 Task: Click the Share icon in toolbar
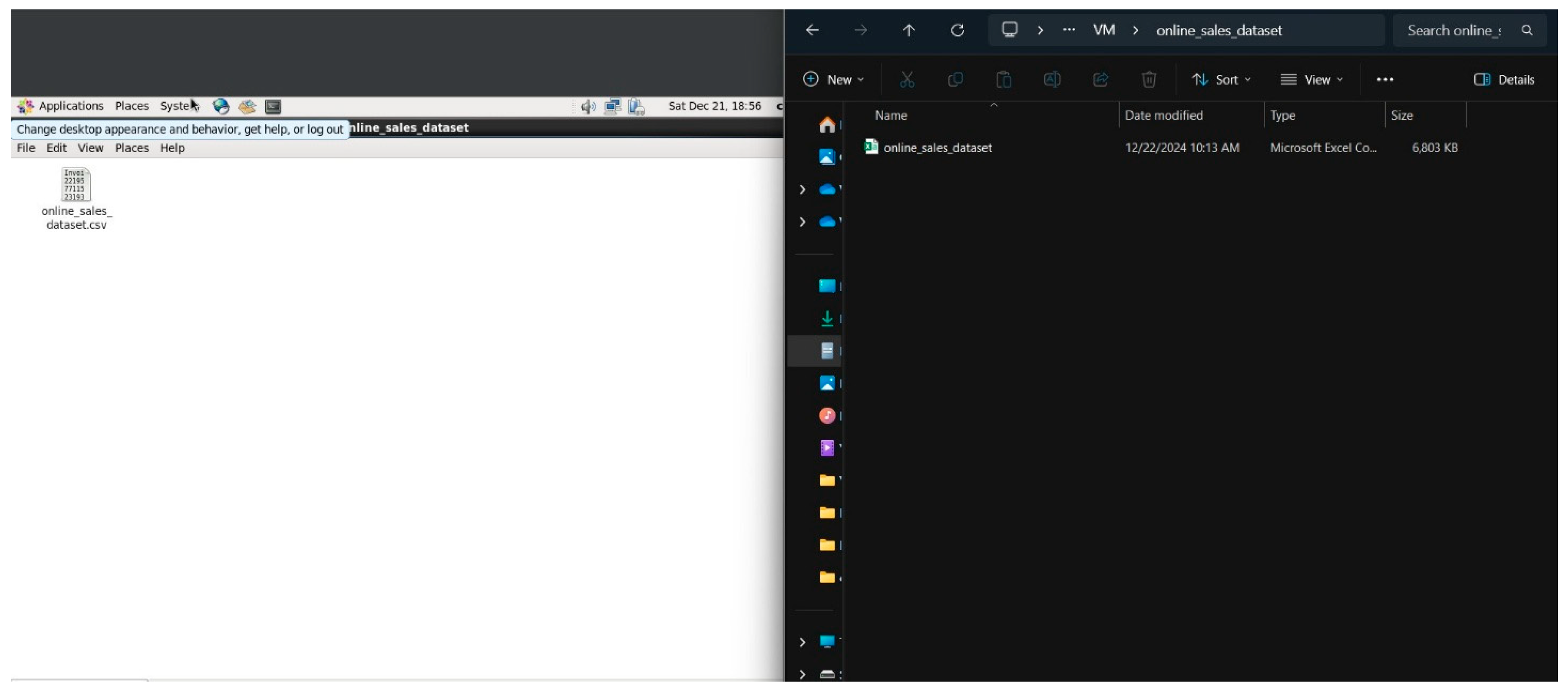[1101, 79]
